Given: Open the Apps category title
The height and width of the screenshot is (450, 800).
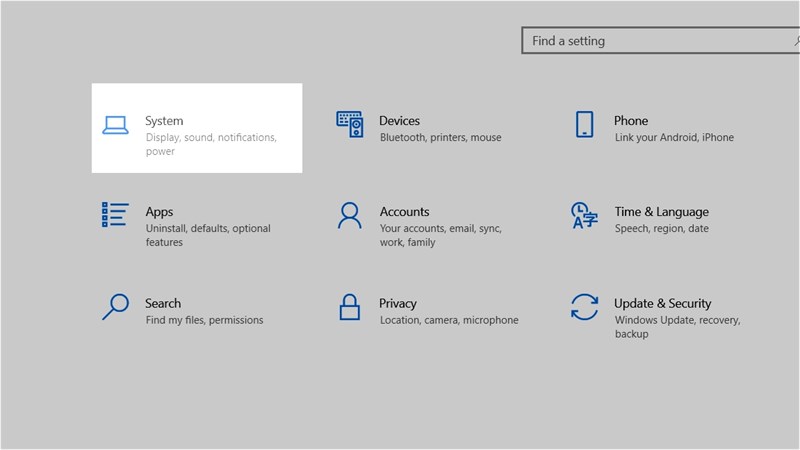Looking at the screenshot, I should click(x=159, y=212).
